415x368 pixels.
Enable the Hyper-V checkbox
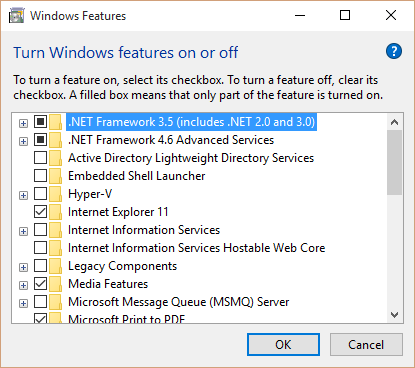coord(40,193)
